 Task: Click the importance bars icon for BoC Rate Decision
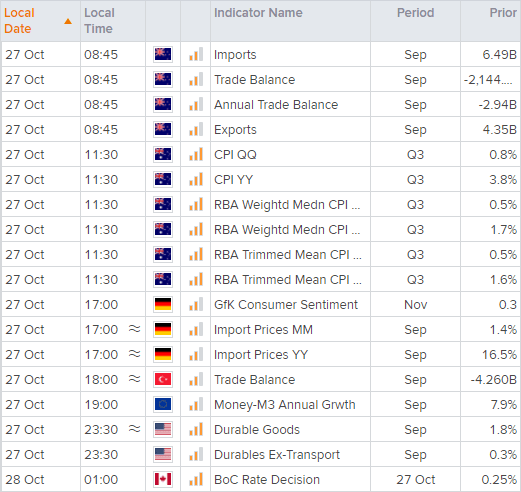click(196, 479)
